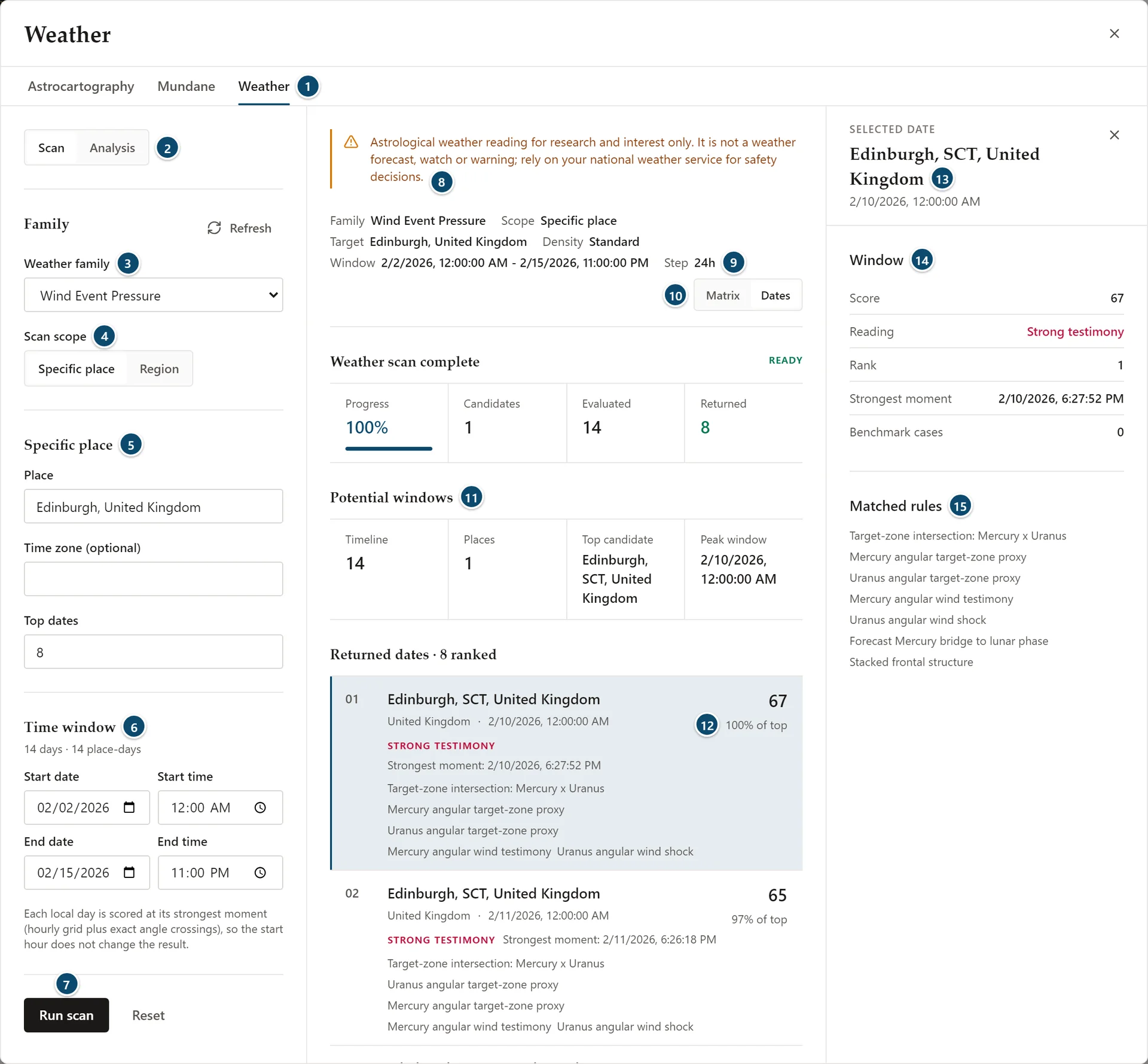Click the orange warning triangle icon
The image size is (1148, 1064).
click(351, 142)
